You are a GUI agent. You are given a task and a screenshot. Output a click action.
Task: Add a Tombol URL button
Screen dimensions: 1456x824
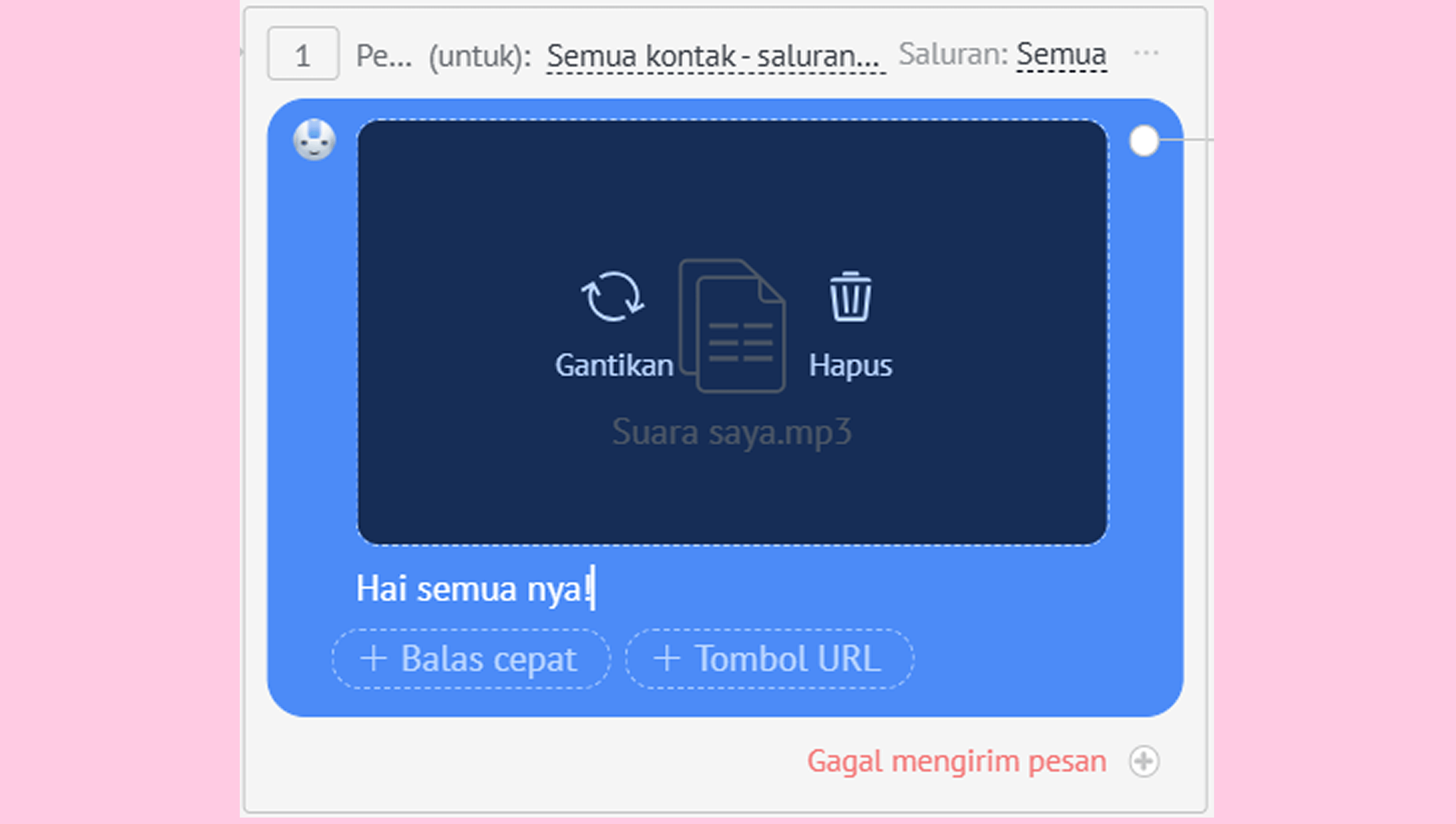[769, 659]
